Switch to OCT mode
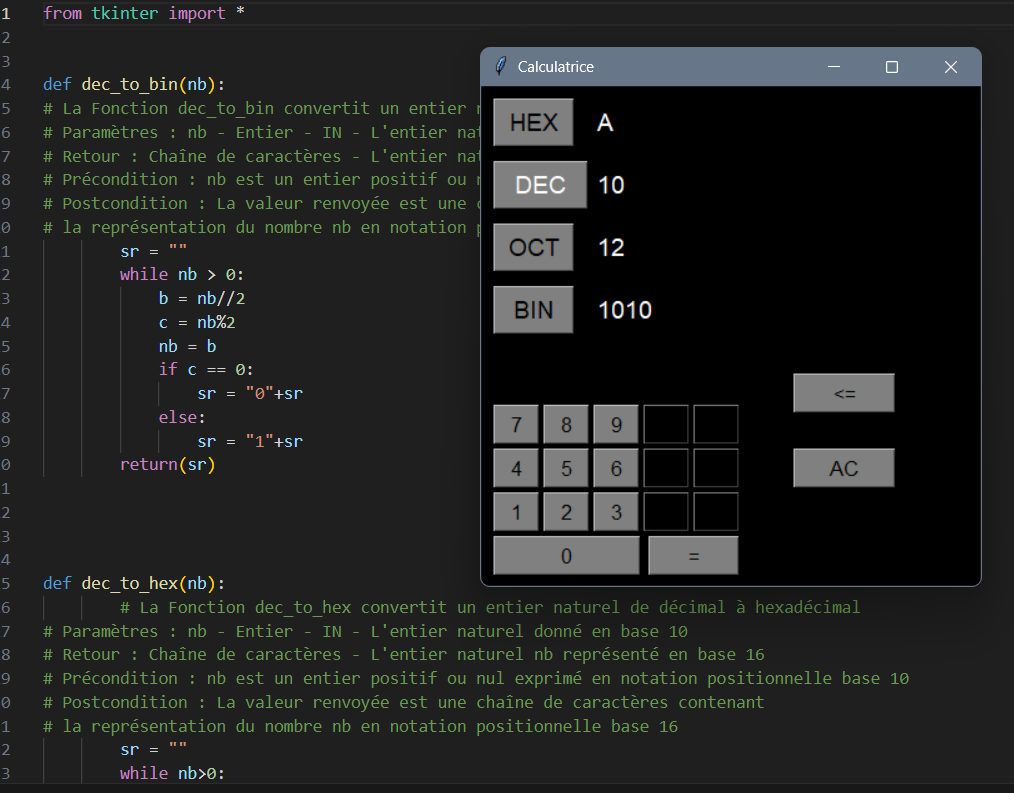The width and height of the screenshot is (1014, 793). click(533, 247)
